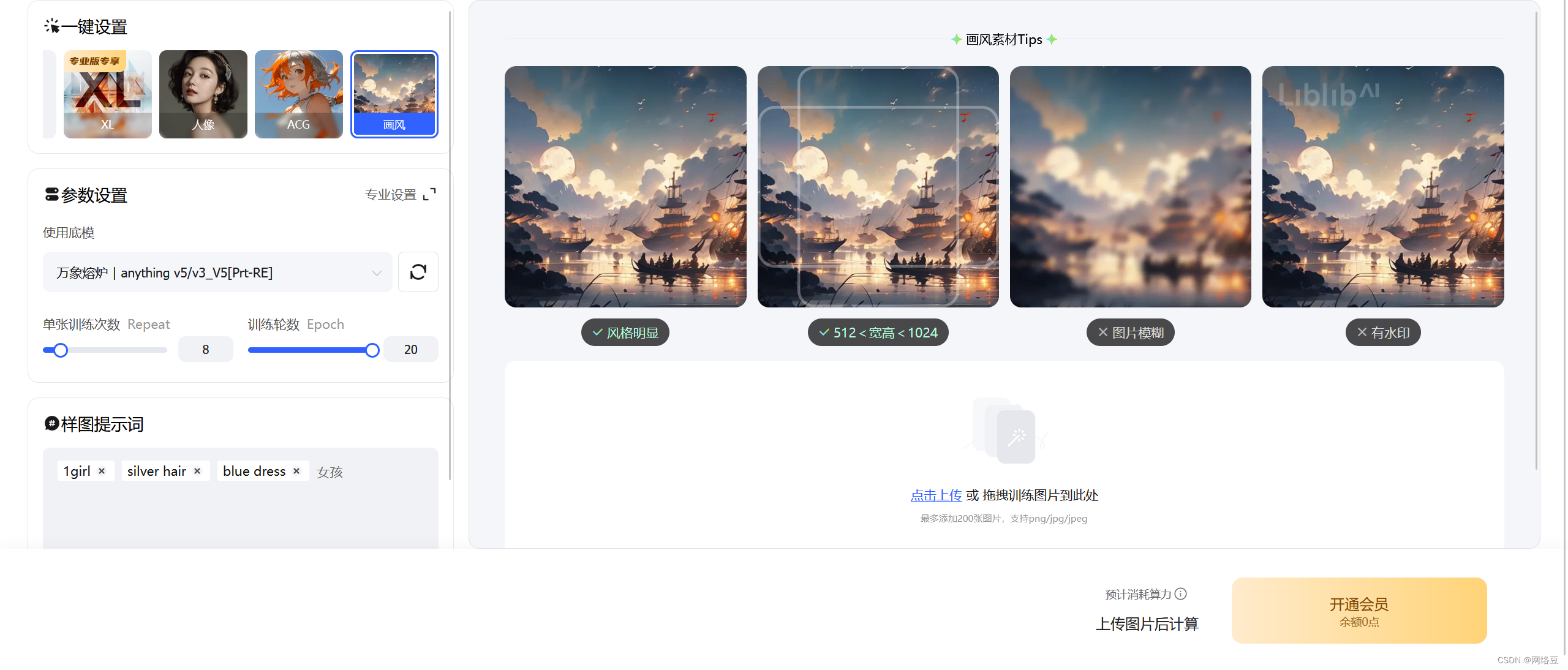Click info icon beside 预计消耗算力

tap(1181, 593)
